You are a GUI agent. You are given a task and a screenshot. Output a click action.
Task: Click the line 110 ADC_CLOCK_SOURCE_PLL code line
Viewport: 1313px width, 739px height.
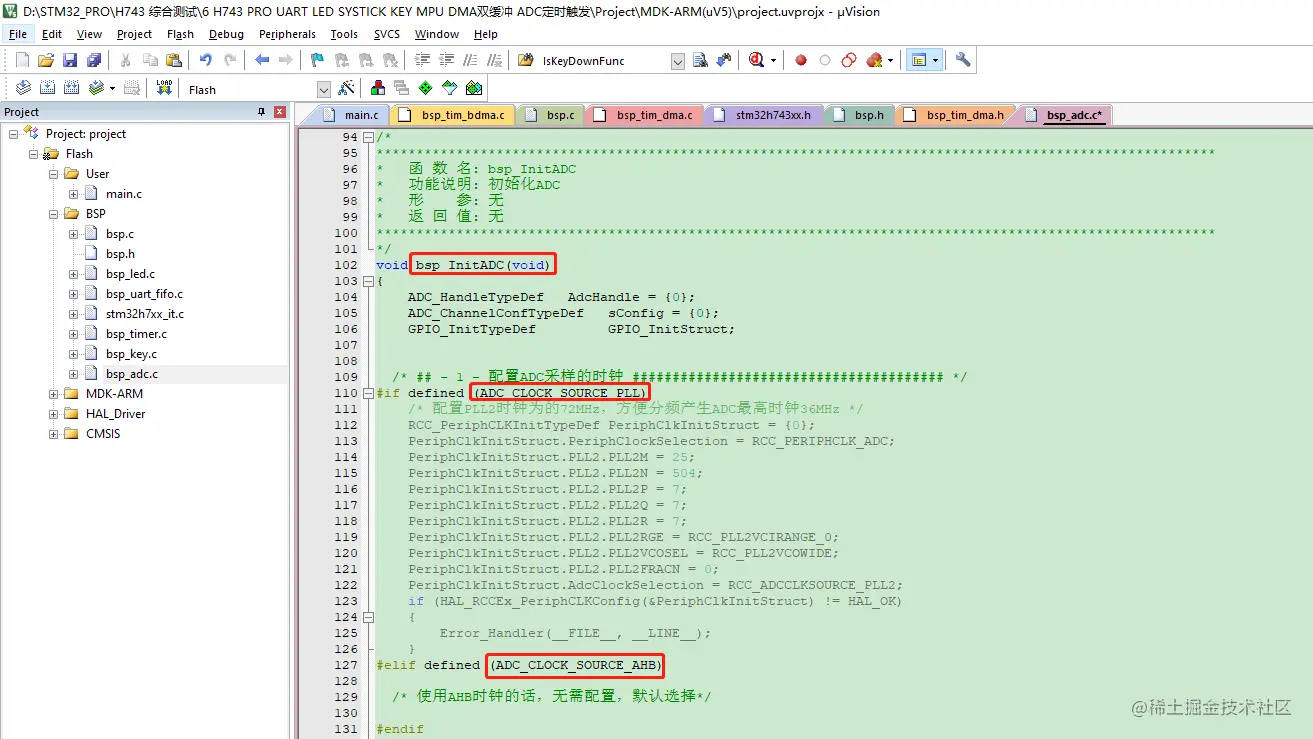pyautogui.click(x=561, y=393)
